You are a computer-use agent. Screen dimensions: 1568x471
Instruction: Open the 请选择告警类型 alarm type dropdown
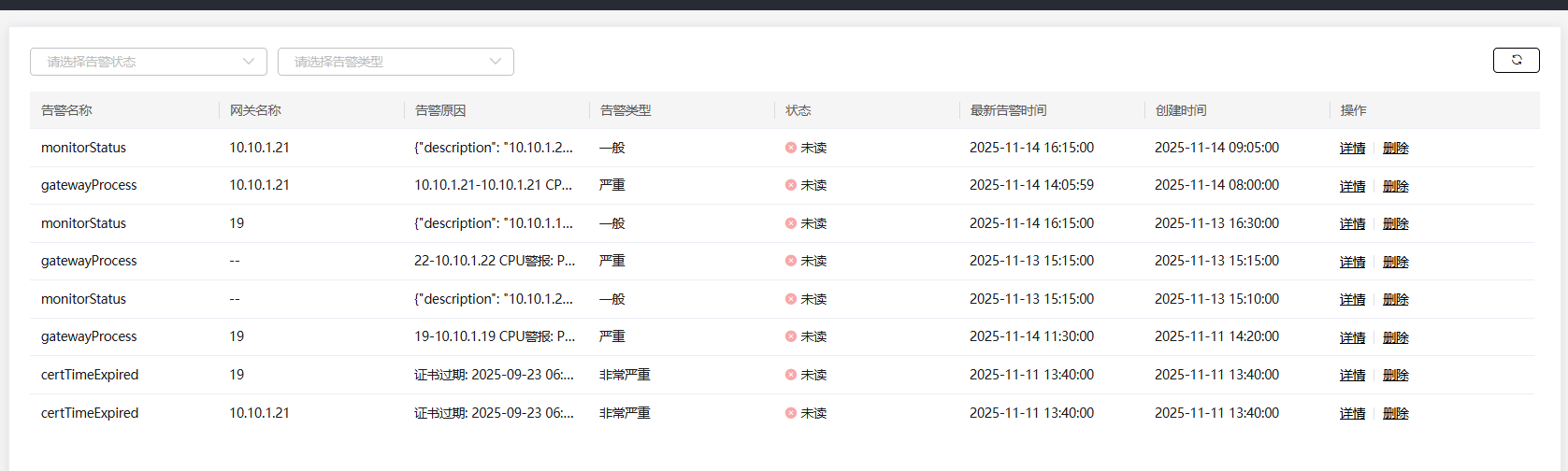coord(396,62)
